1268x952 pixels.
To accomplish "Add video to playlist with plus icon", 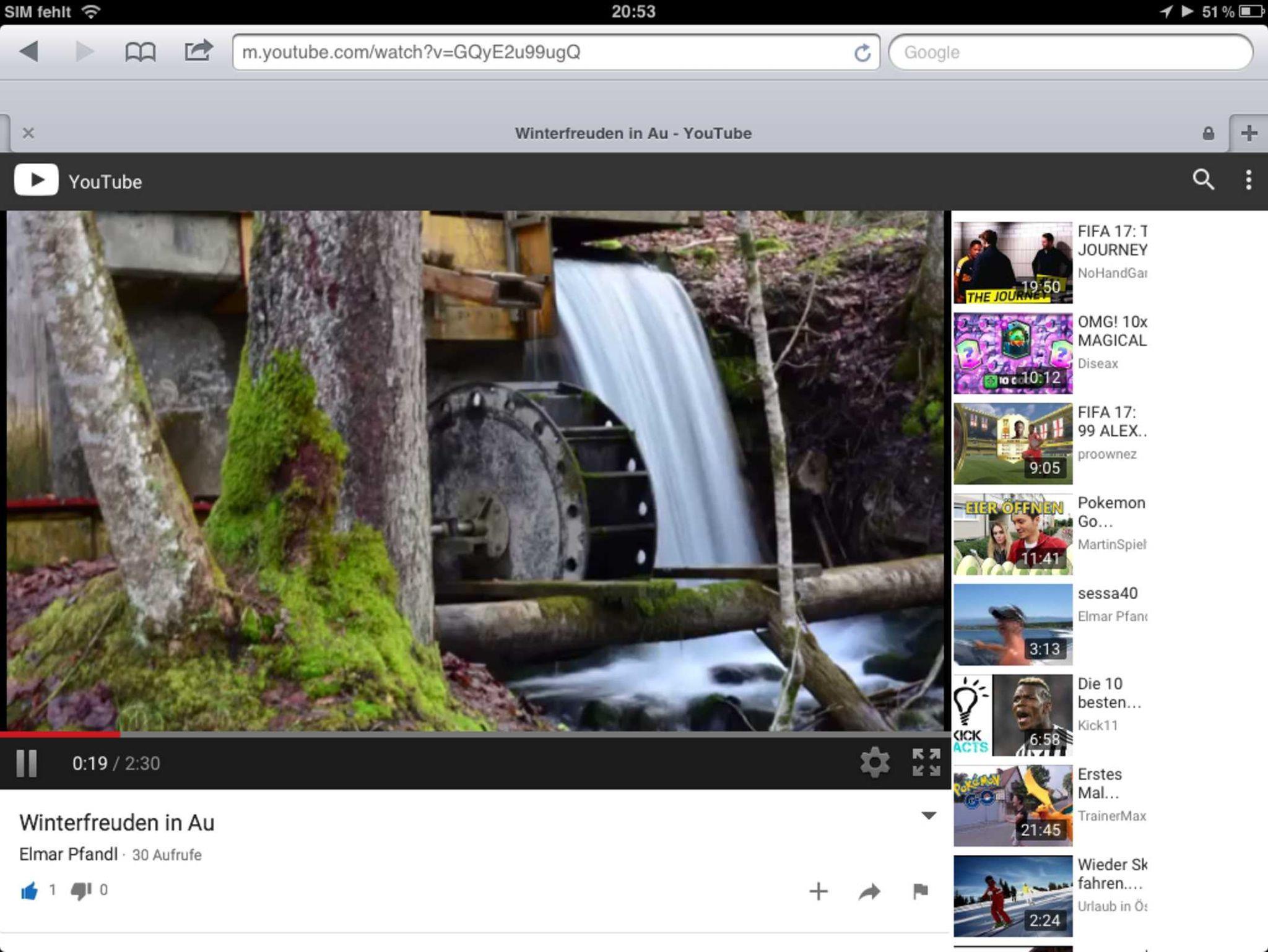I will click(x=819, y=891).
